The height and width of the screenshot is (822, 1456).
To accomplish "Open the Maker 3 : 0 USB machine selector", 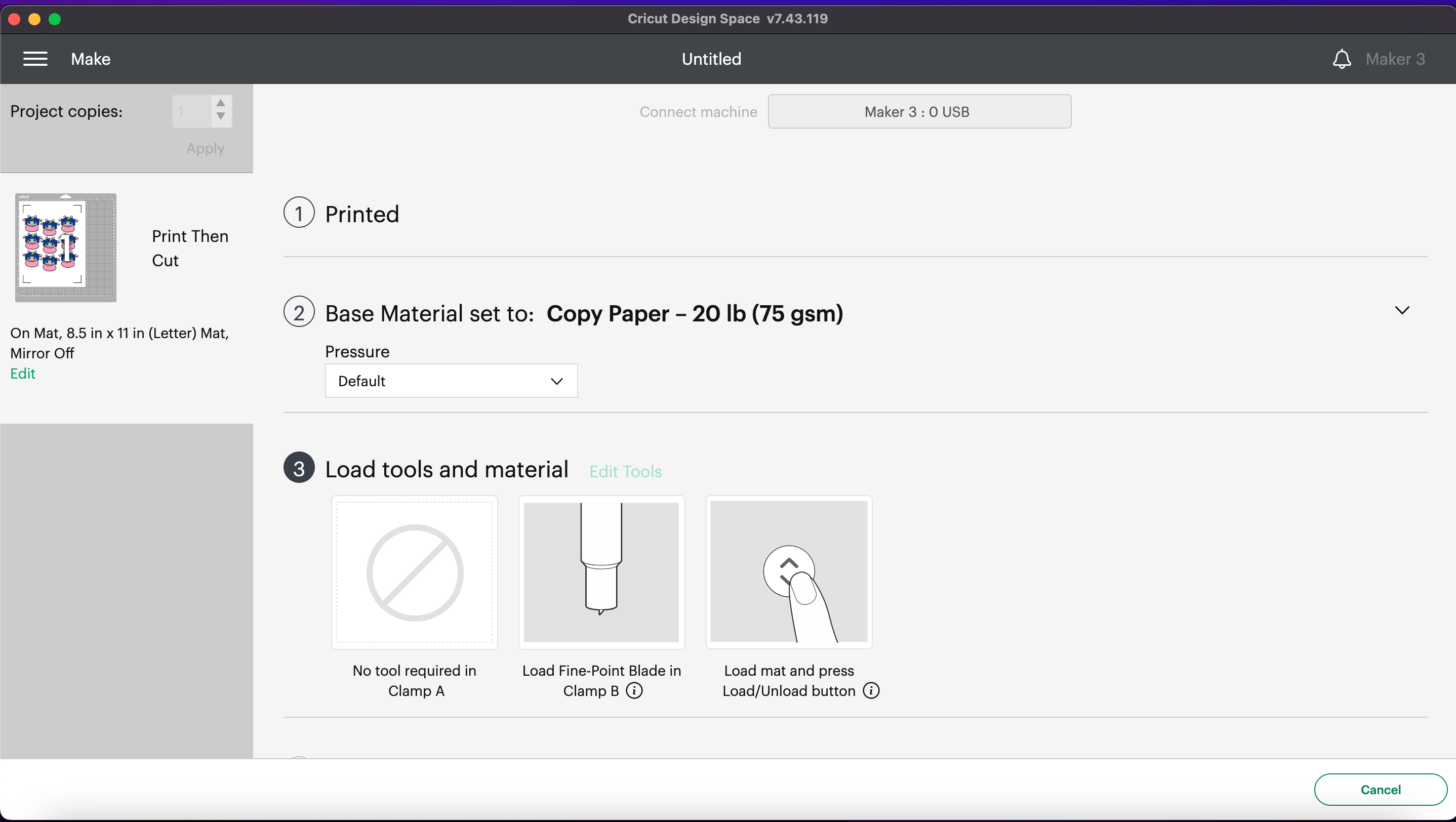I will pos(919,111).
